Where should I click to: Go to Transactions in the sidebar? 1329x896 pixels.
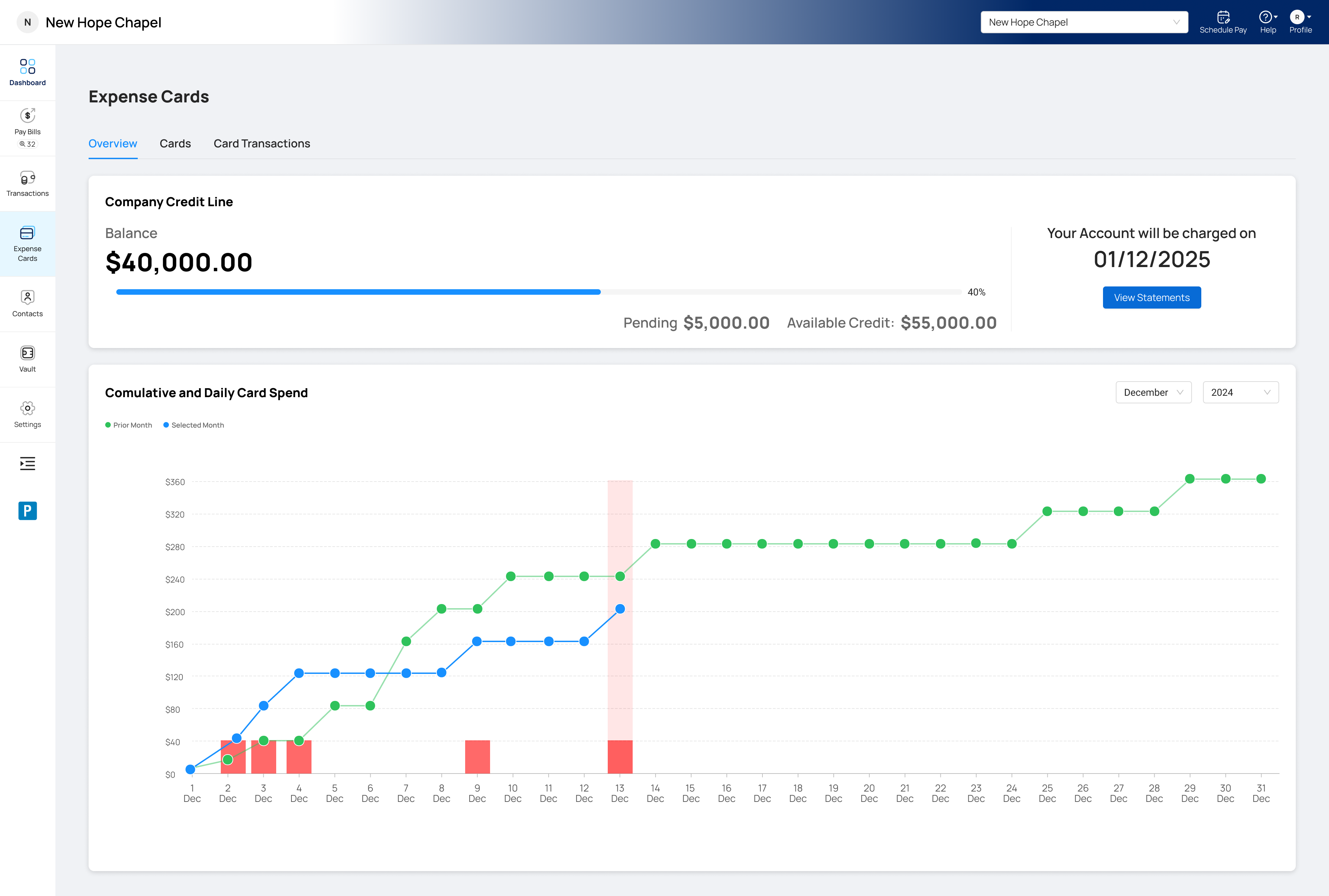pyautogui.click(x=27, y=183)
